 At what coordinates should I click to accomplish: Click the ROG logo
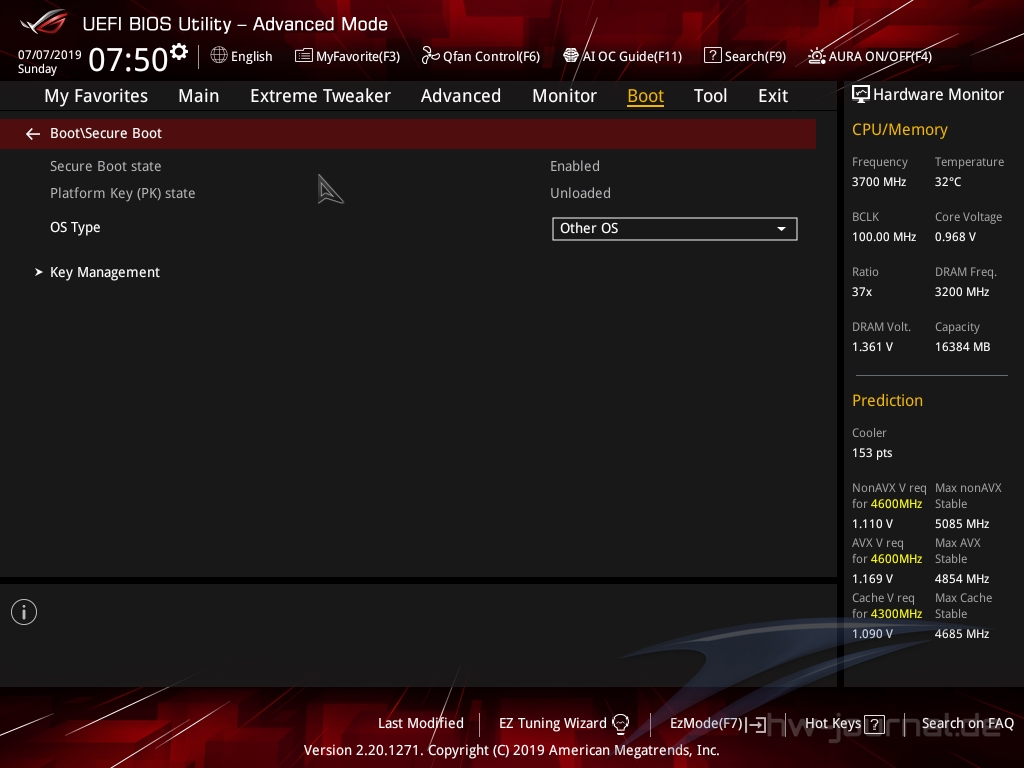[x=43, y=22]
